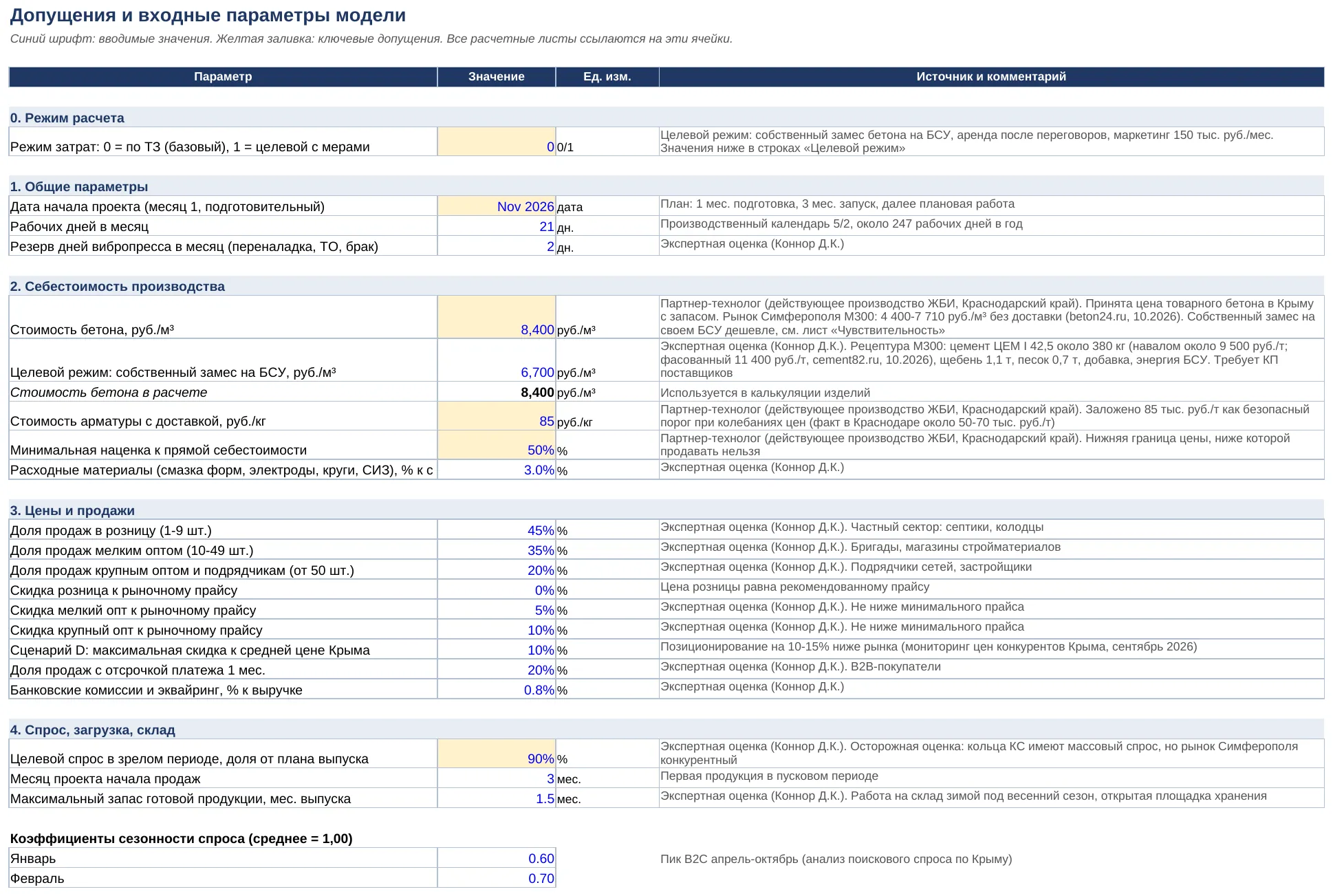Screen dimensions: 1333x896
Task: Click comment Пик B2C апрель-октябрь
Action: pos(836,859)
